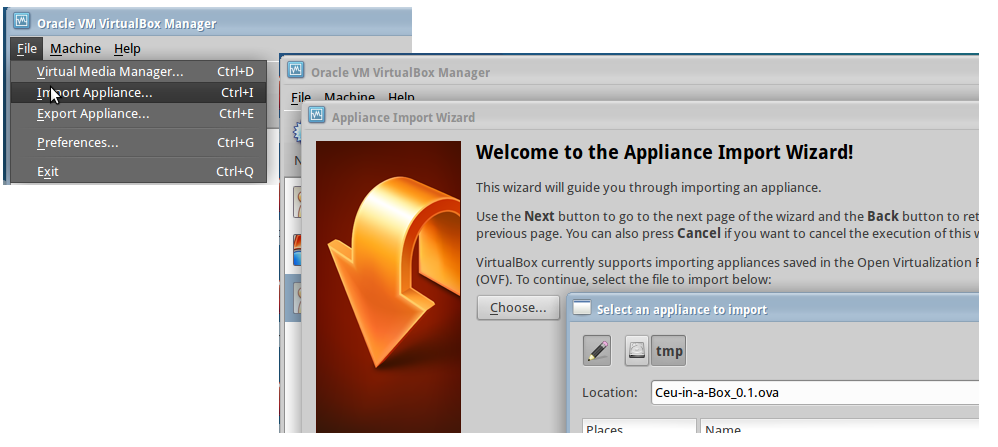Choose Import Appliance from the File menu
Viewport: 998px width, 447px height.
coord(139,93)
